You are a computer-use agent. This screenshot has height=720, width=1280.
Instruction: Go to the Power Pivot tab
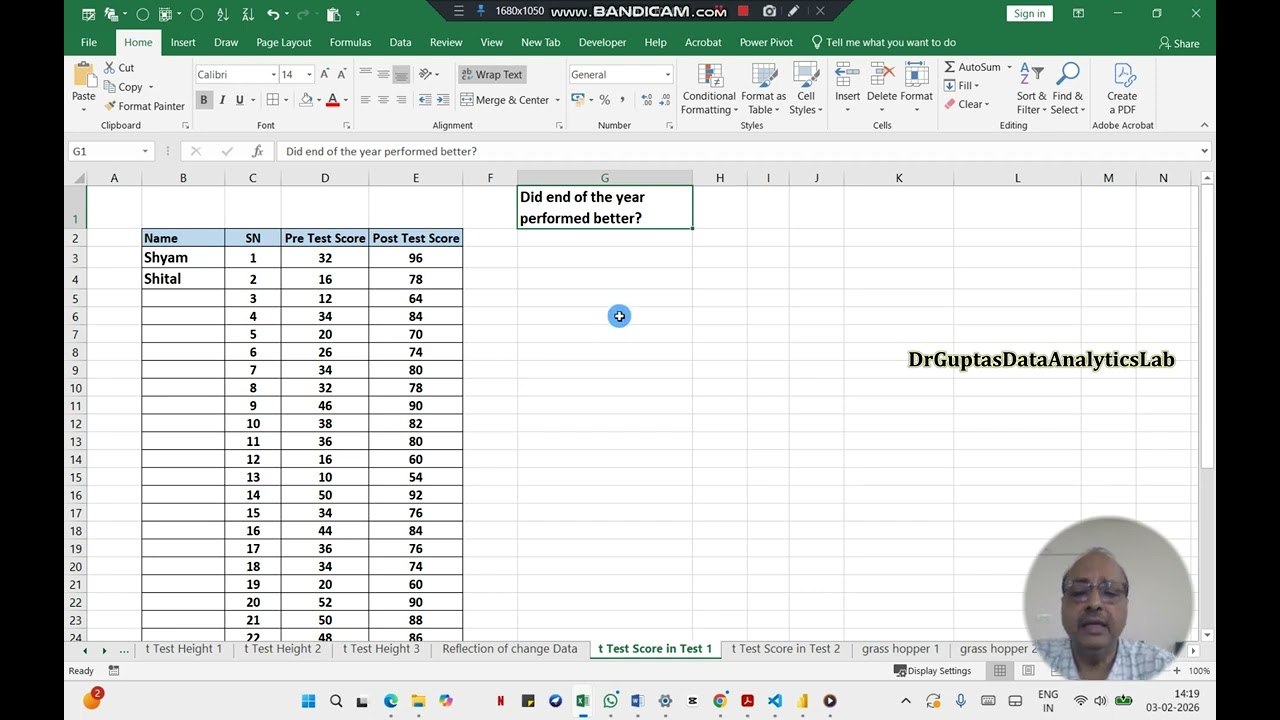766,42
